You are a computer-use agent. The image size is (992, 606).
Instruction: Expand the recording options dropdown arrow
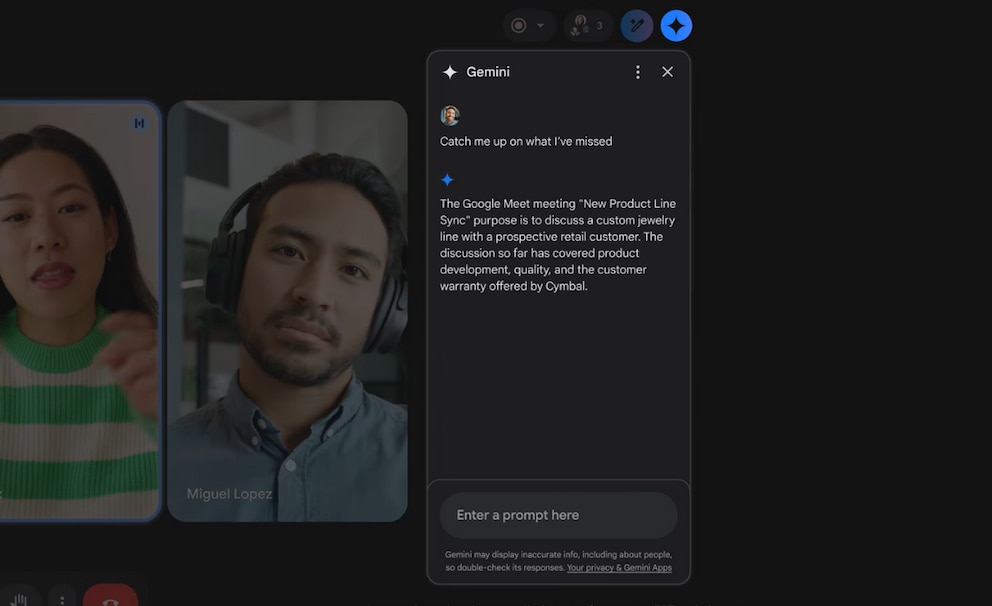(x=540, y=25)
